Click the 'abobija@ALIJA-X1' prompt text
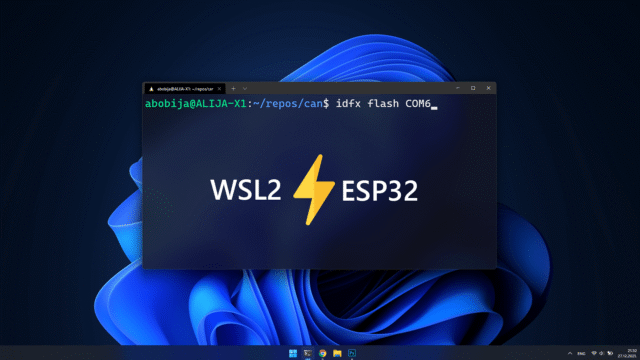The width and height of the screenshot is (640, 360). tap(196, 104)
